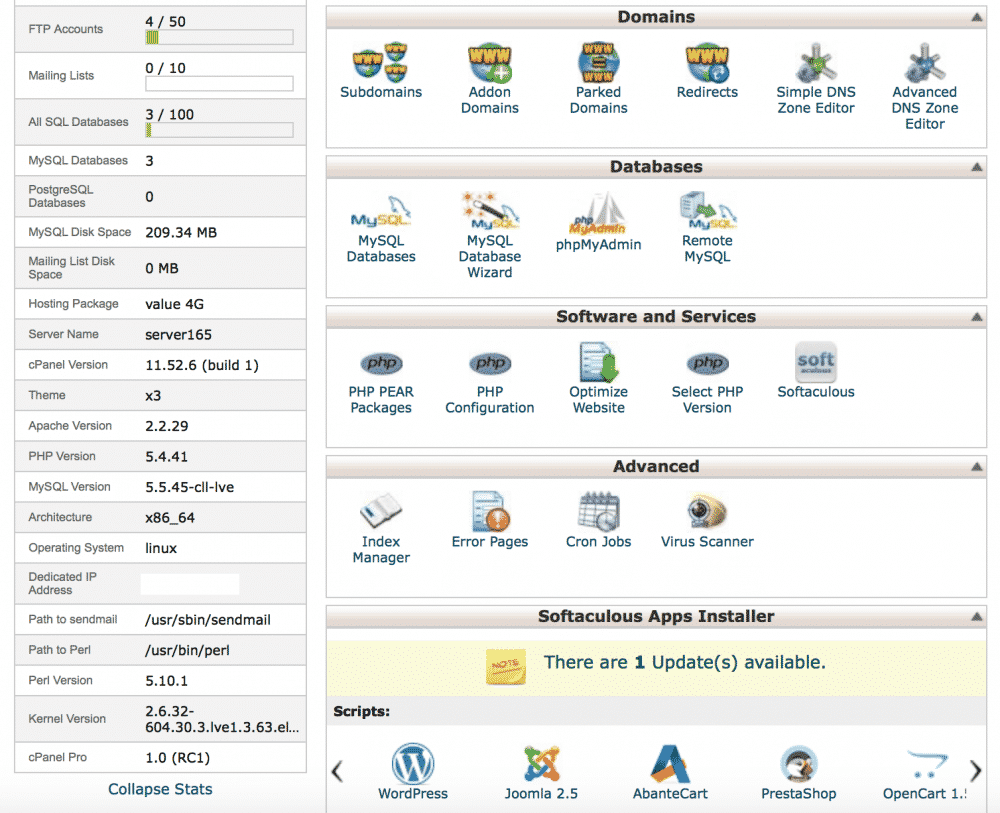Viewport: 1000px width, 813px height.
Task: Click the Dedicated IP Address field
Action: [190, 584]
